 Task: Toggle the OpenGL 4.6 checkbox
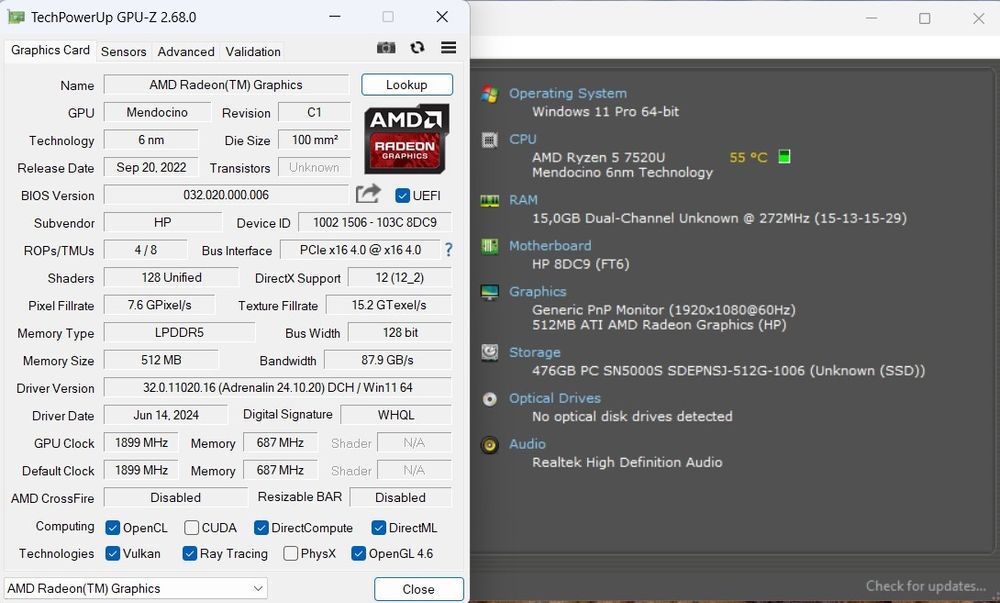tap(358, 553)
